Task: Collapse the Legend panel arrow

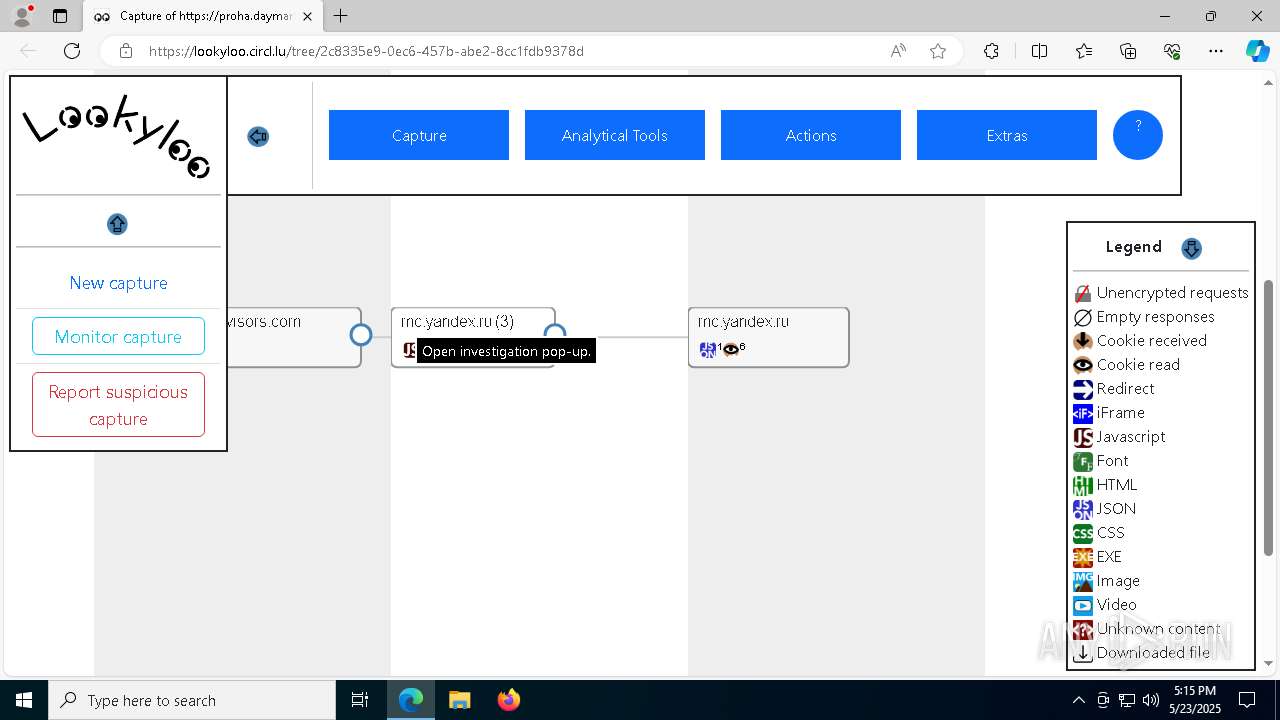Action: (x=1191, y=248)
